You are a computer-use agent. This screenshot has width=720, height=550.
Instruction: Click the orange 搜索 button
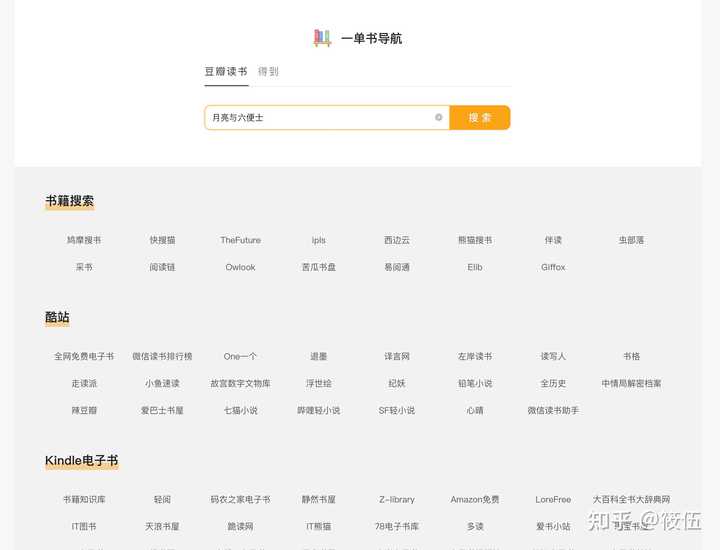pos(480,118)
